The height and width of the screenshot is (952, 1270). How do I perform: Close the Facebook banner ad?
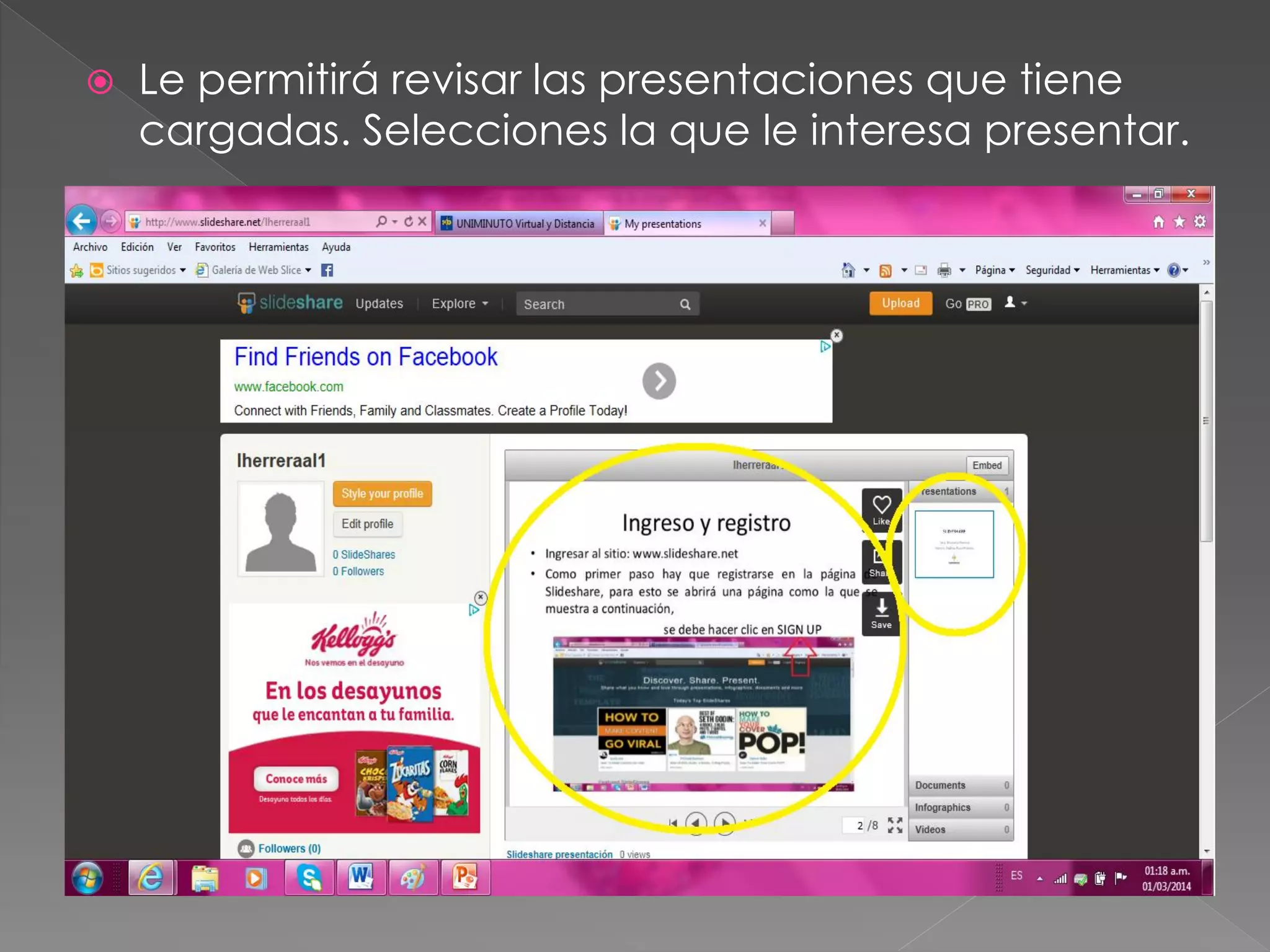pyautogui.click(x=837, y=335)
